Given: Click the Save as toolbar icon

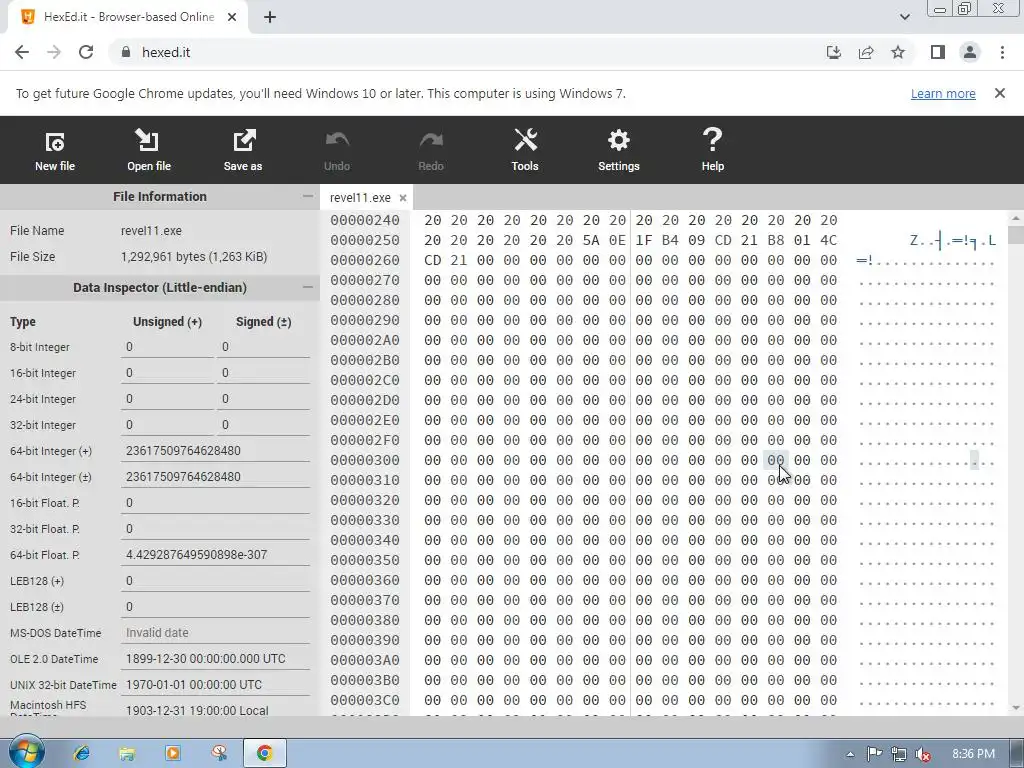Looking at the screenshot, I should pyautogui.click(x=243, y=151).
